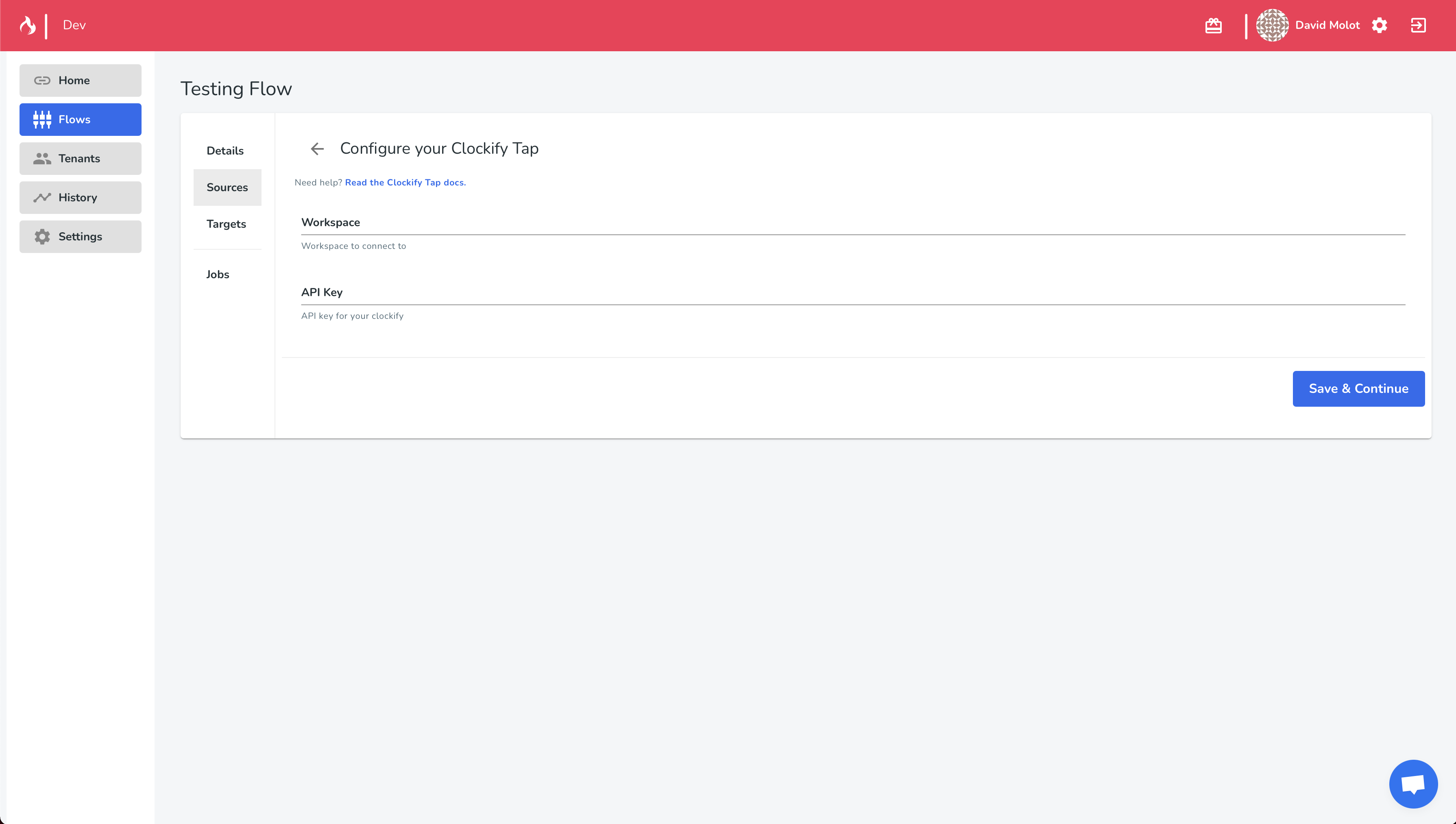The width and height of the screenshot is (1456, 824).
Task: Click the flame logo icon
Action: [27, 25]
